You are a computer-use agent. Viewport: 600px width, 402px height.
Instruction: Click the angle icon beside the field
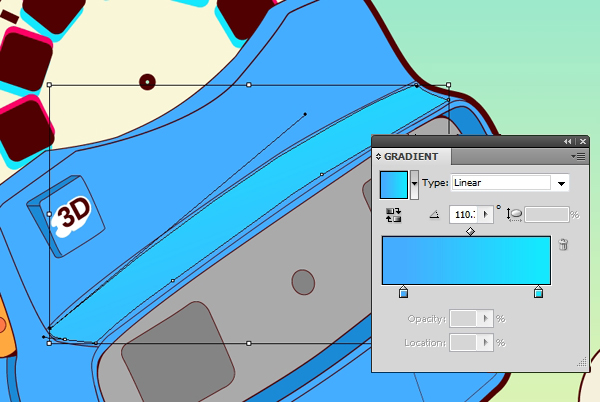pyautogui.click(x=434, y=215)
